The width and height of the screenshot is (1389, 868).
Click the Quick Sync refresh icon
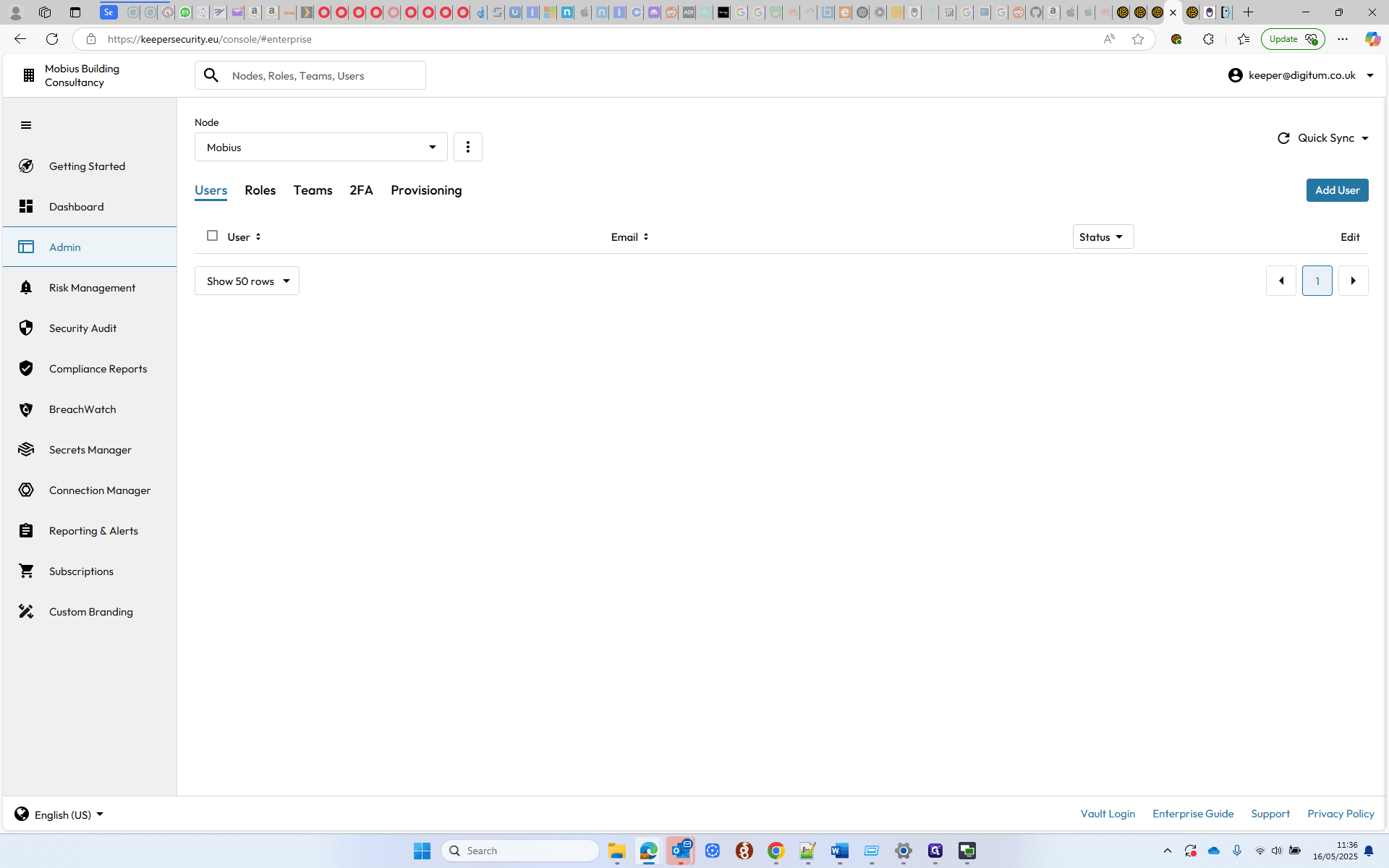(1283, 138)
